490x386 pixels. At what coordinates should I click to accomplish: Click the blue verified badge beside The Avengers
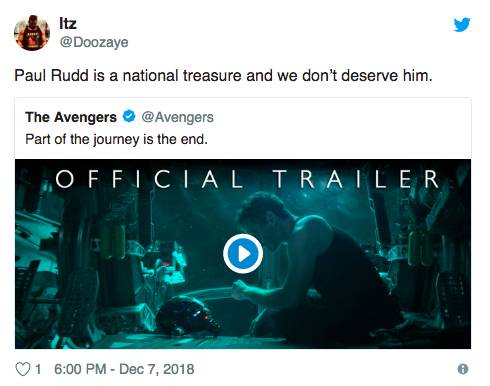coord(129,117)
